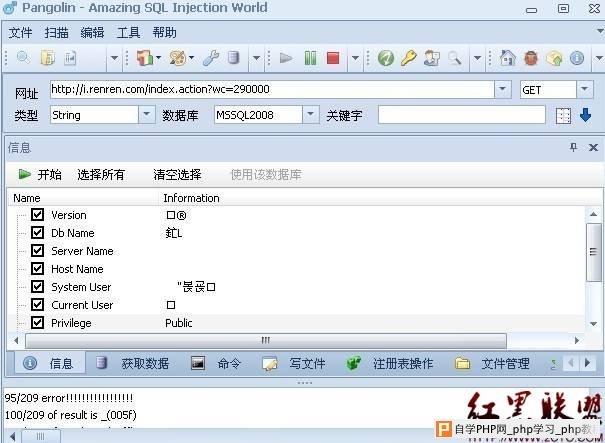Switch to the 获取数据 tab
The width and height of the screenshot is (605, 443).
pos(132,363)
